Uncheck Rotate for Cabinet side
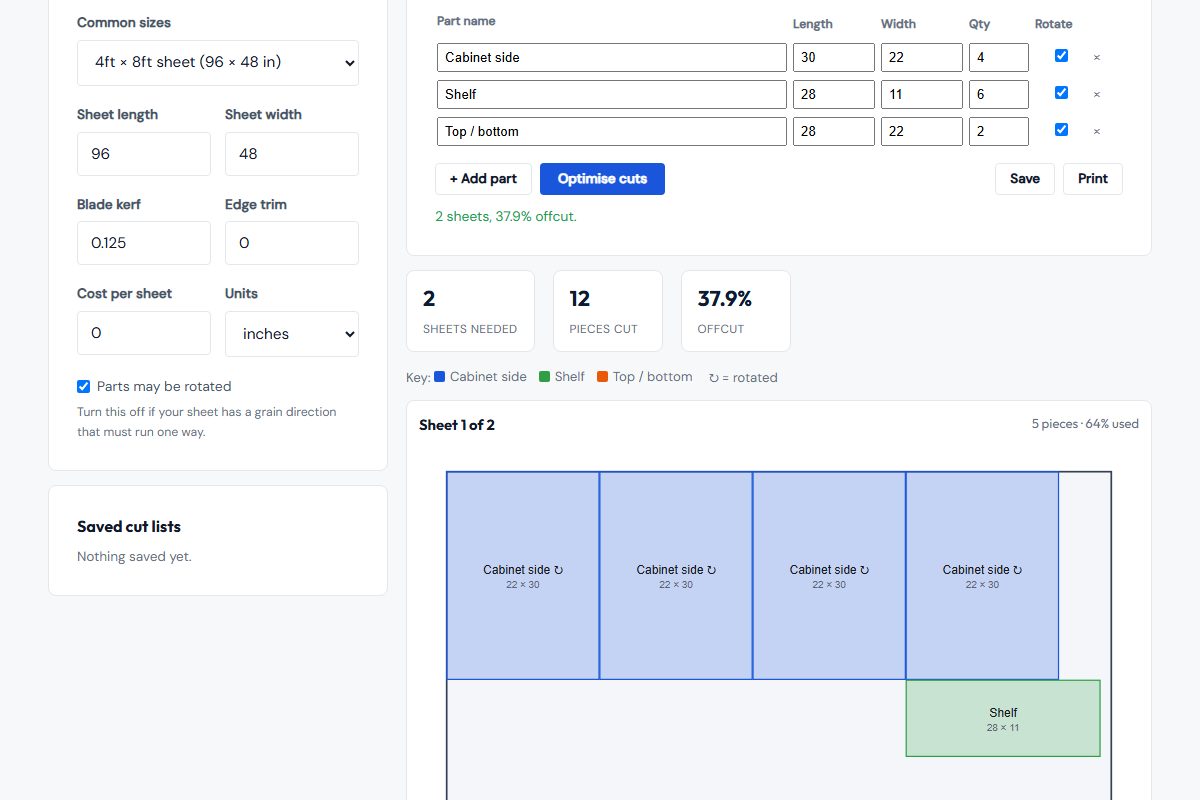The image size is (1200, 800). (1062, 56)
